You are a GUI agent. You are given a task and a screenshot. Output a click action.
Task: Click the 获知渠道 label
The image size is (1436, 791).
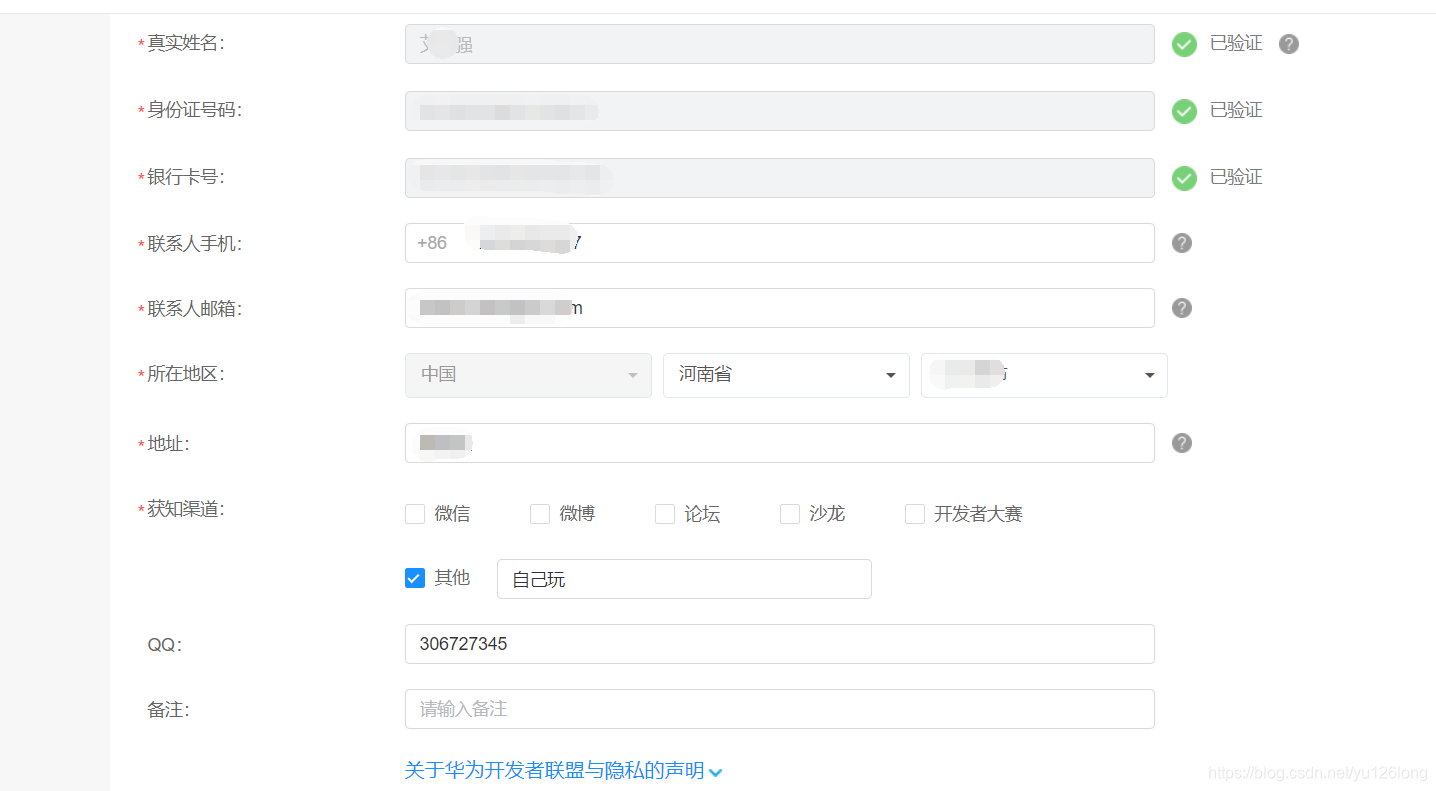click(185, 509)
